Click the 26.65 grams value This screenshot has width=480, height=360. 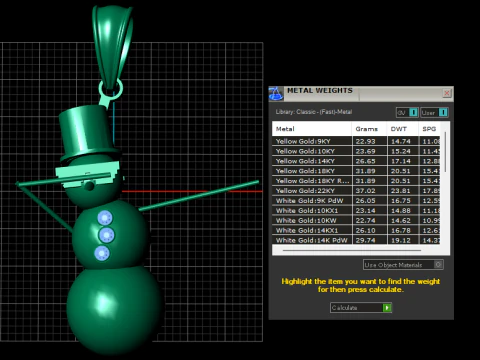click(365, 161)
